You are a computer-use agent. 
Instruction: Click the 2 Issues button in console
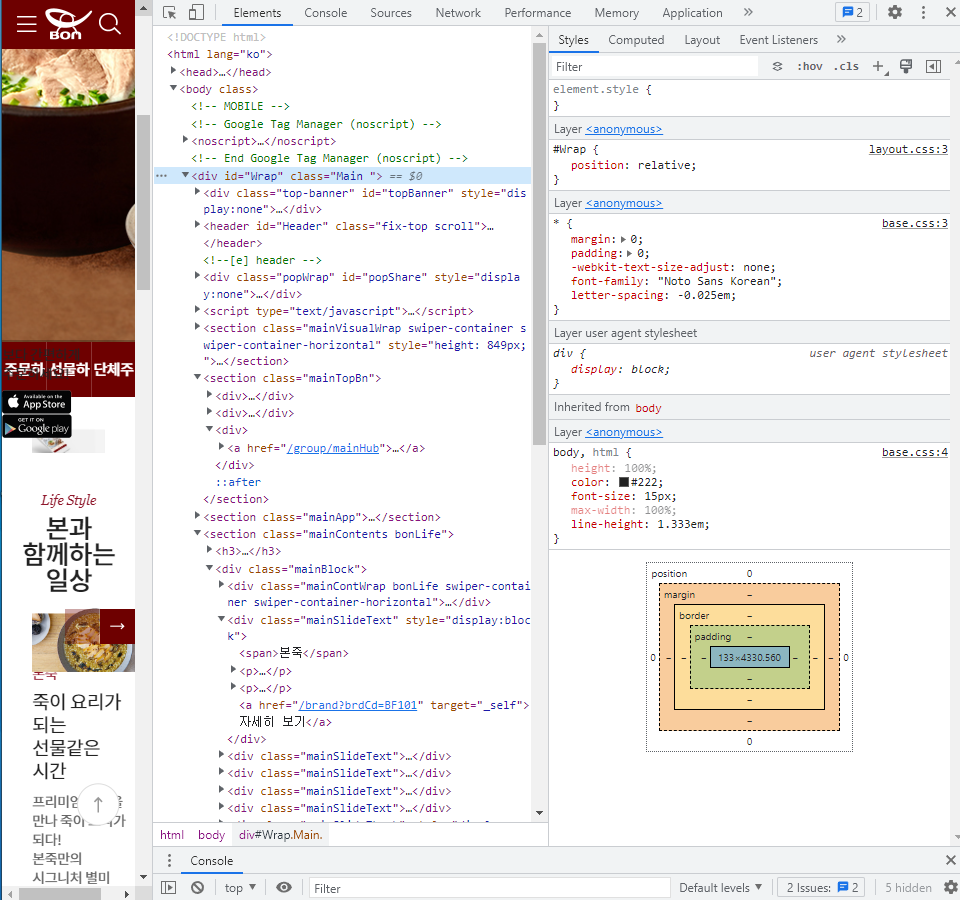coord(822,888)
